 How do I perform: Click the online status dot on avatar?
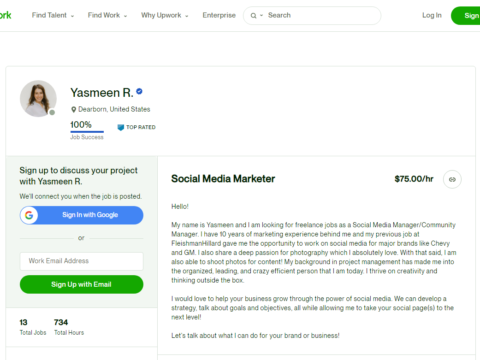tap(52, 113)
